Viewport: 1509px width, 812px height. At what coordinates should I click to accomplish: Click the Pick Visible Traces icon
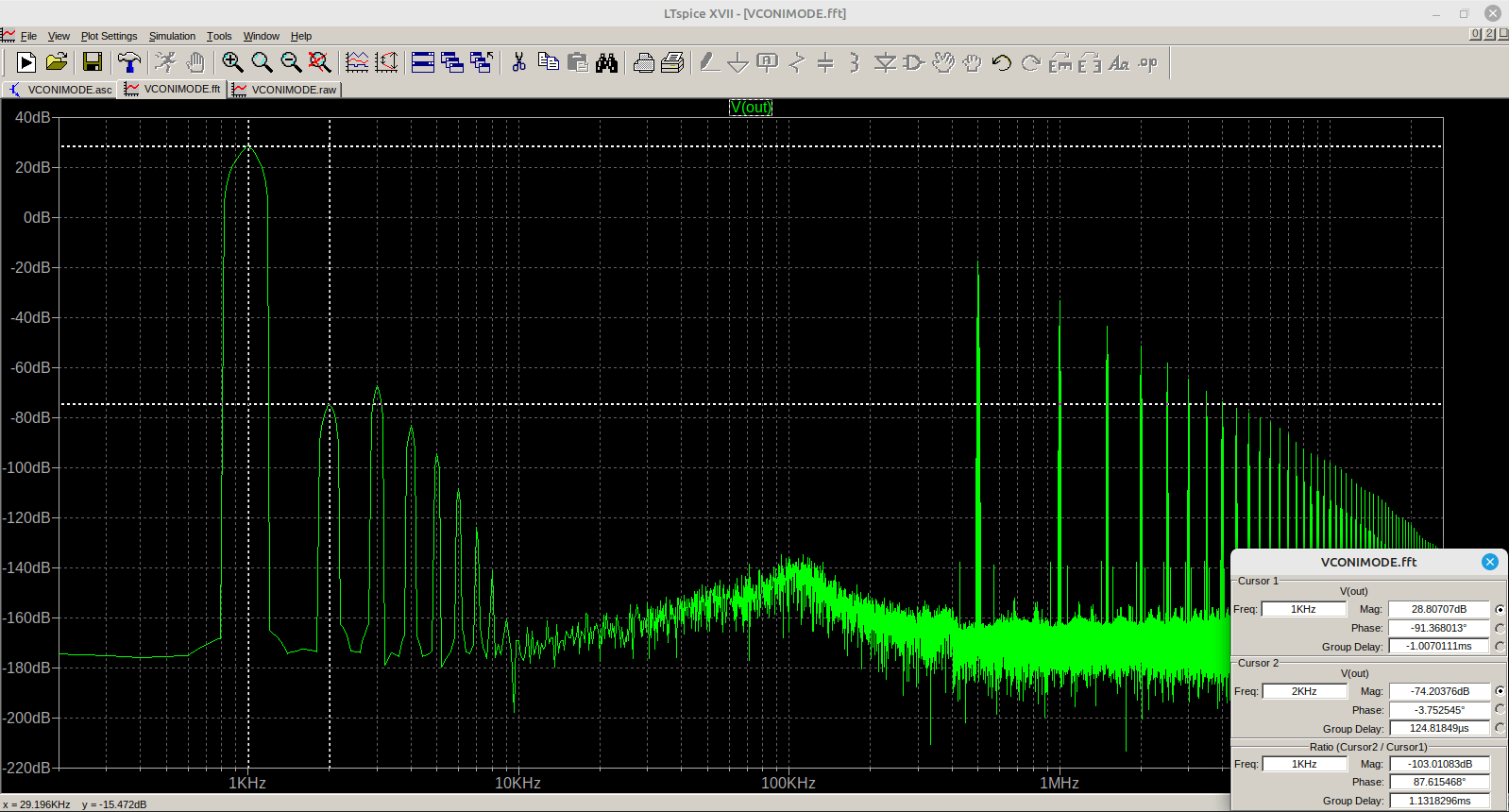357,62
